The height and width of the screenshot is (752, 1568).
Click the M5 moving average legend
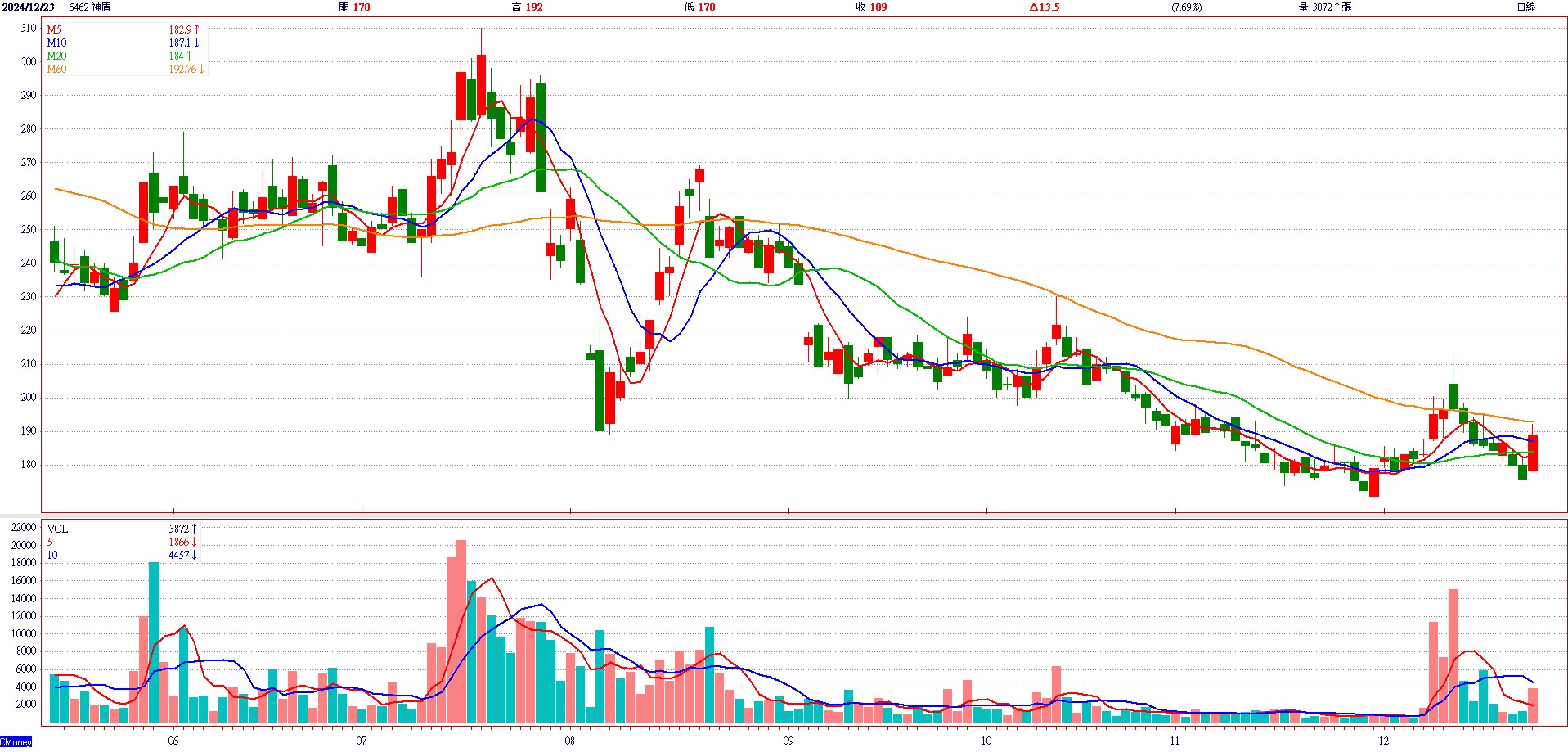pos(54,30)
